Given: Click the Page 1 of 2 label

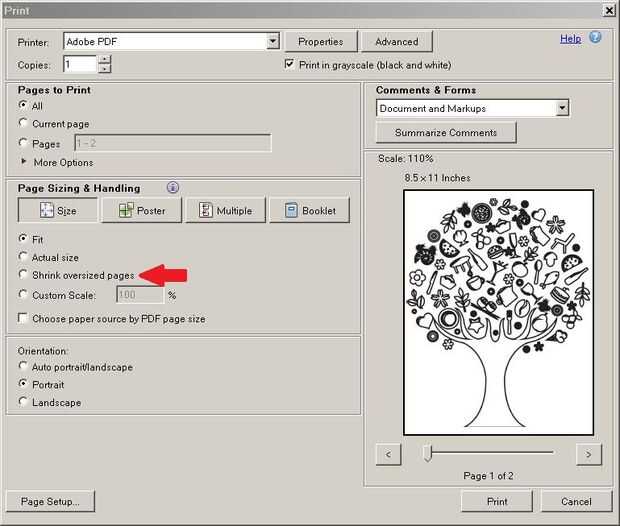Looking at the screenshot, I should click(488, 475).
